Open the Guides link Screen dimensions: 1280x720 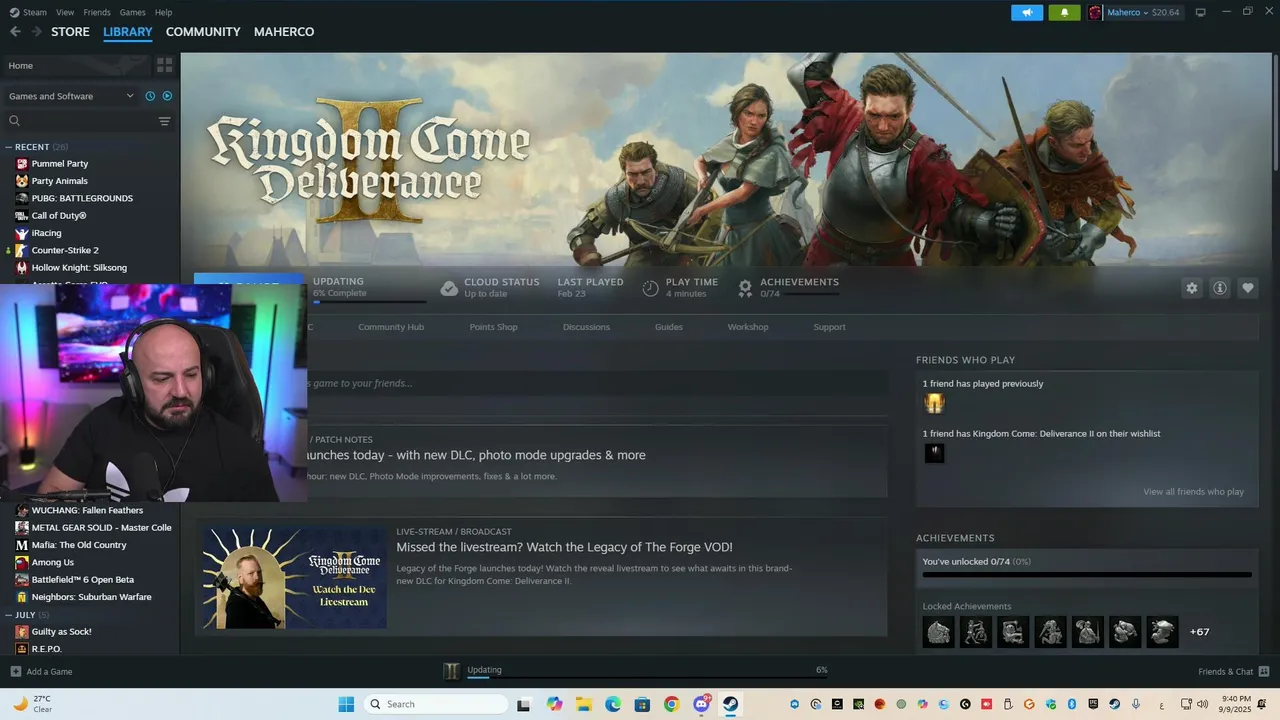[669, 327]
